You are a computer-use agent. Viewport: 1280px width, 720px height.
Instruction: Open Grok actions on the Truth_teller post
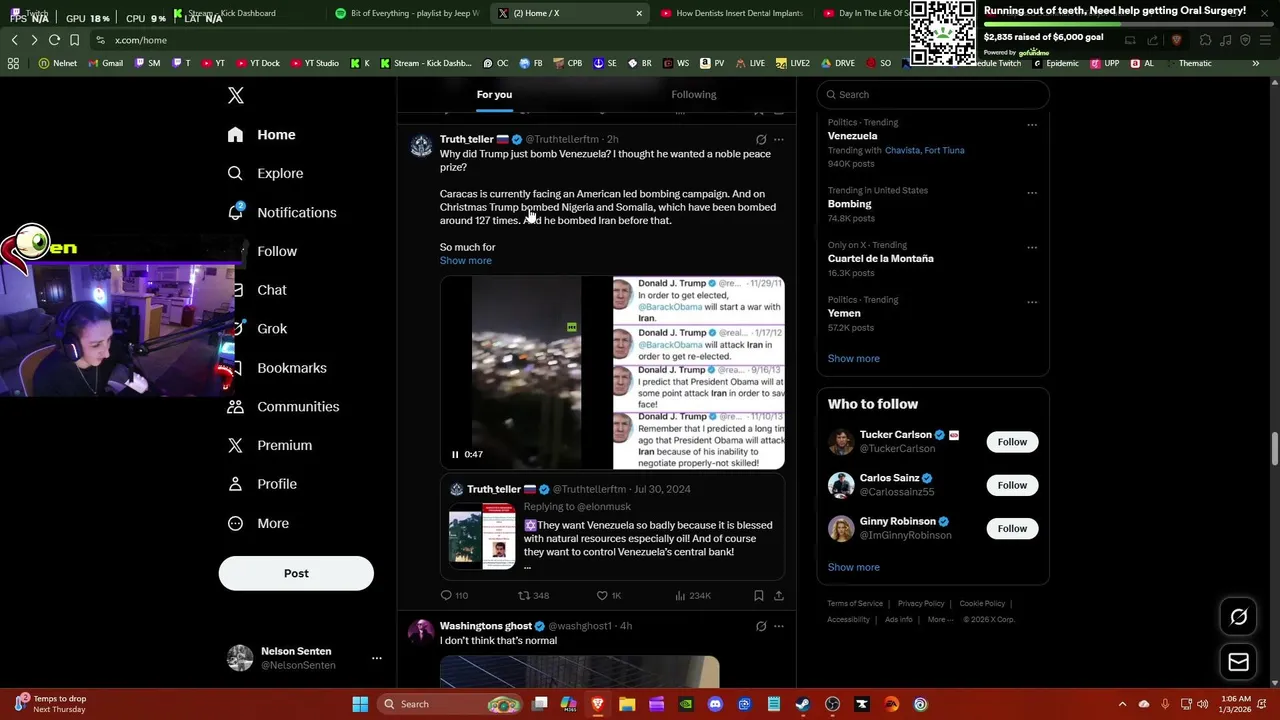tap(761, 139)
